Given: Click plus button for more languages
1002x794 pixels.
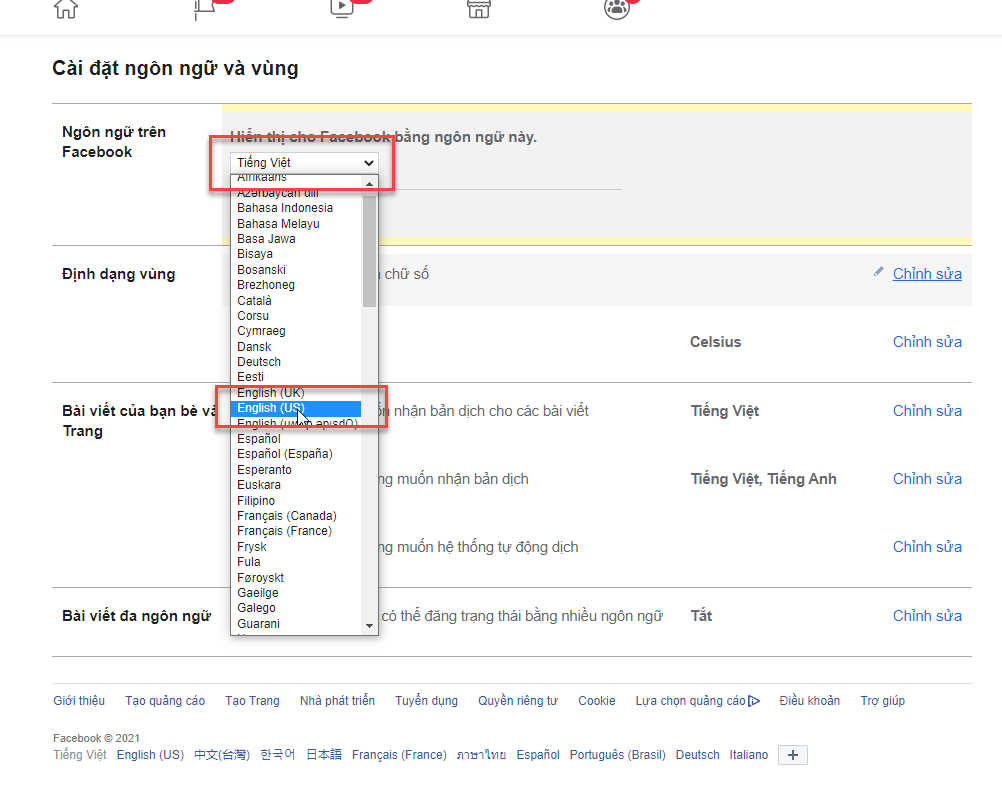Looking at the screenshot, I should coord(793,755).
